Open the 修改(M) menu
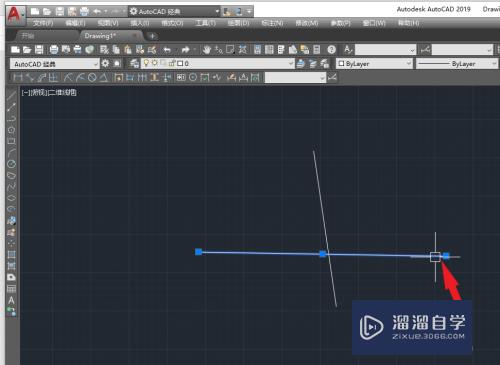The width and height of the screenshot is (500, 365). pyautogui.click(x=307, y=23)
